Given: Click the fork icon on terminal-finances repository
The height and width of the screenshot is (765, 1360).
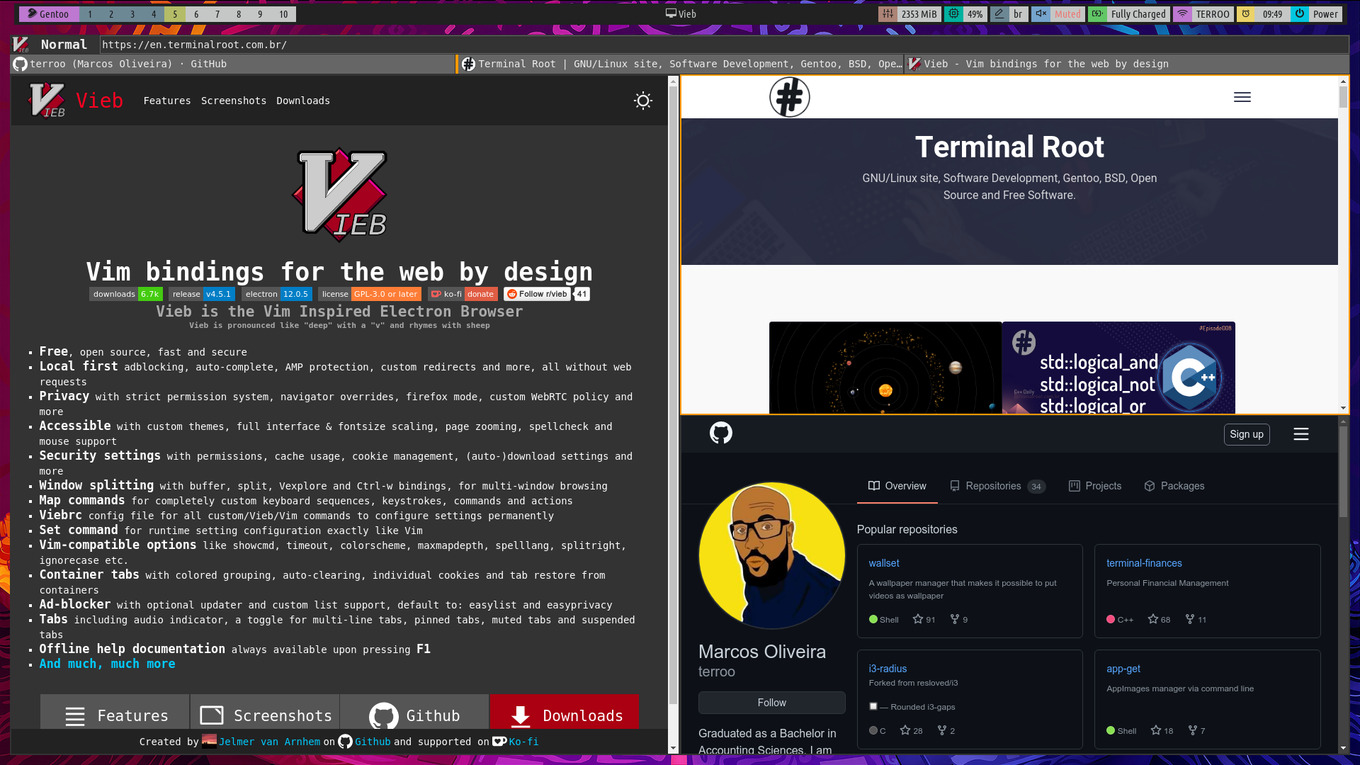Looking at the screenshot, I should point(1190,619).
